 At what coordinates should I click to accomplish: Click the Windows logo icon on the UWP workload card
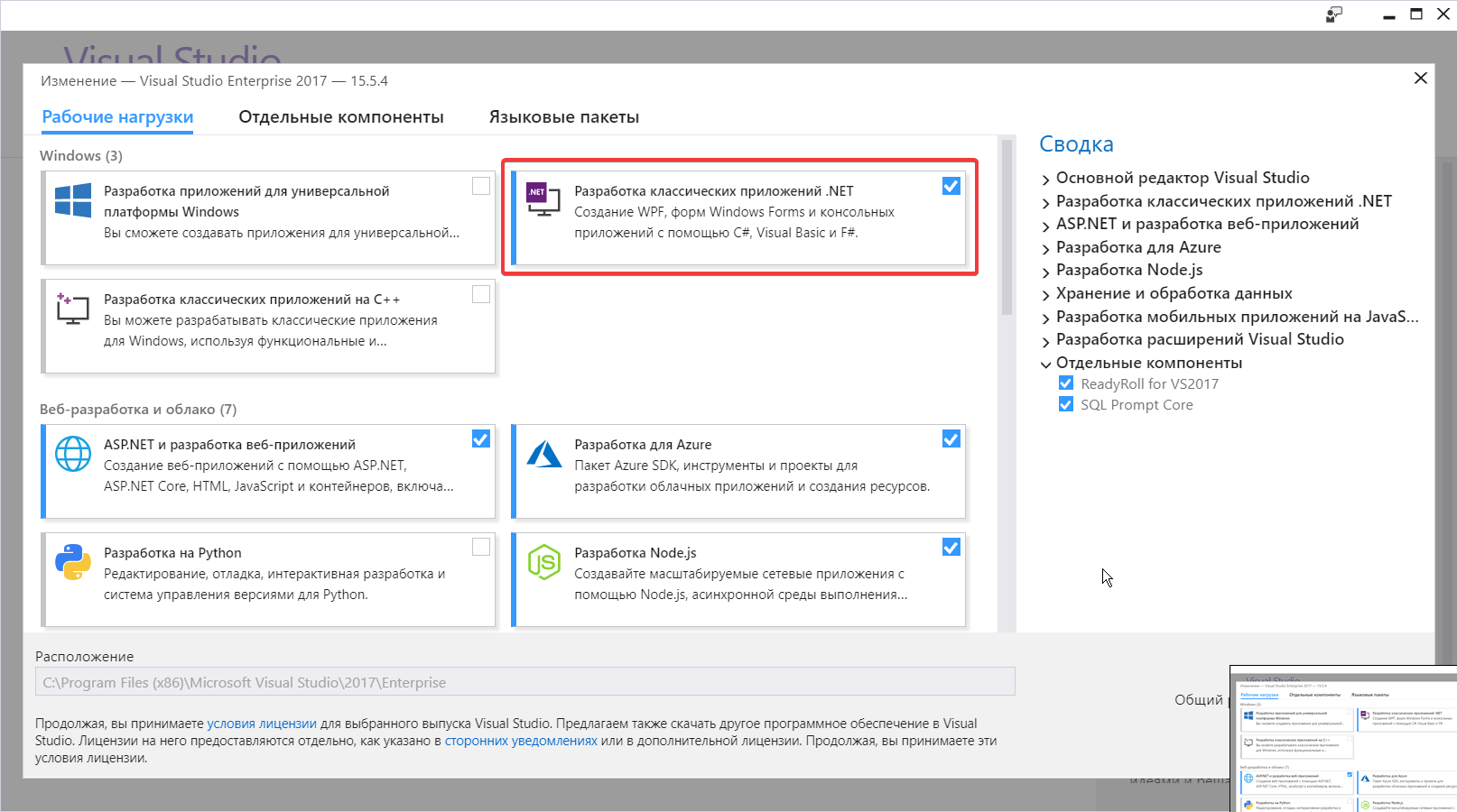coord(73,200)
